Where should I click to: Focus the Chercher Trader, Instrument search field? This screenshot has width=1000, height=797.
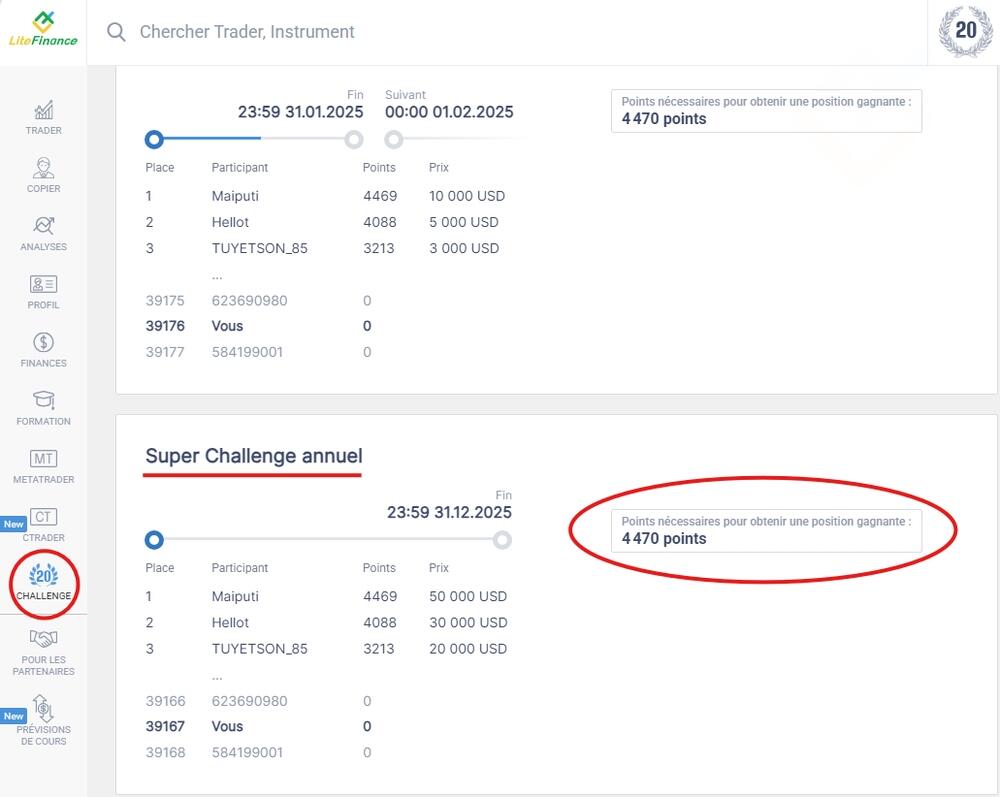pos(247,31)
